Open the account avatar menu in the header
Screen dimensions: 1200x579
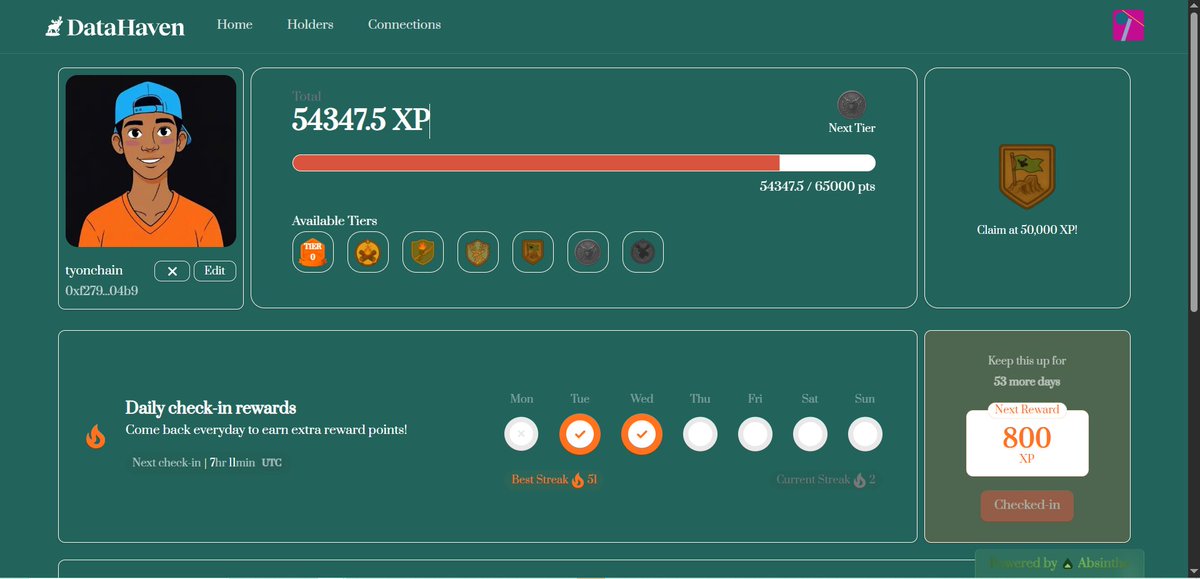pos(1128,25)
